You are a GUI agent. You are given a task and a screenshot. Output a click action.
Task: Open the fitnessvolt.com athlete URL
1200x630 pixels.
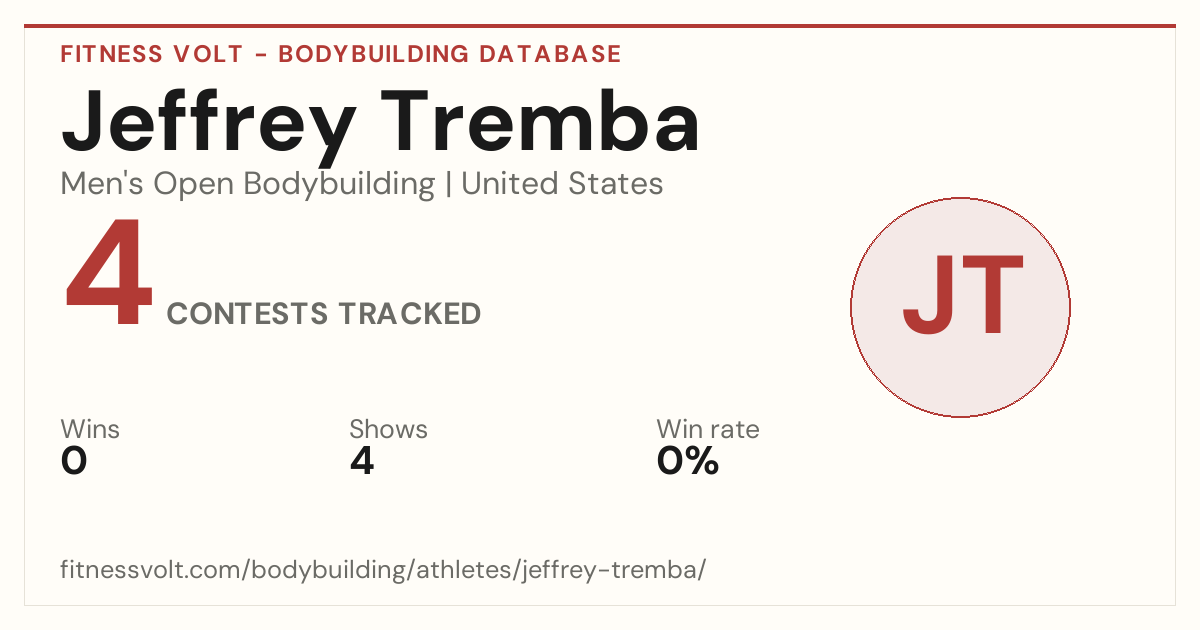point(384,570)
